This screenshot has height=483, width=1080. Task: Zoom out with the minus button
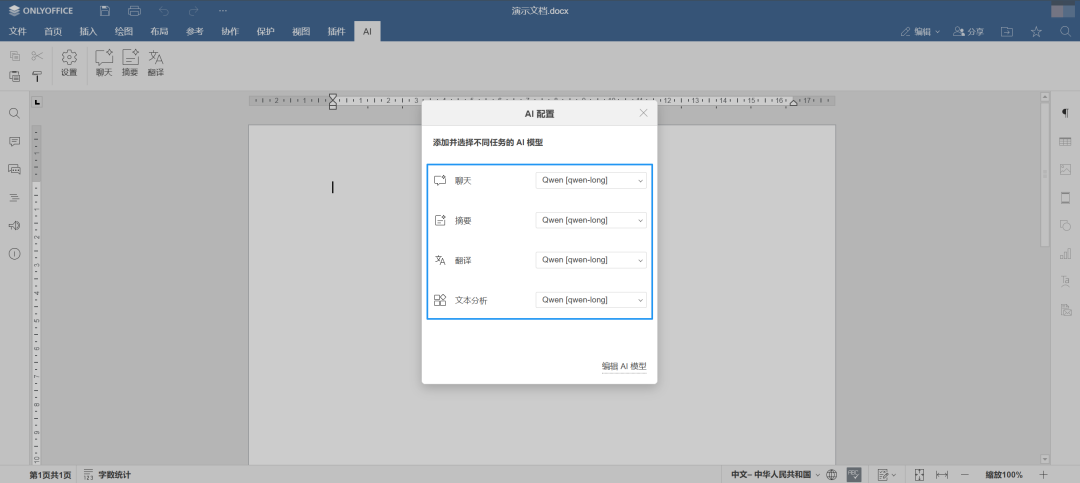tap(965, 475)
